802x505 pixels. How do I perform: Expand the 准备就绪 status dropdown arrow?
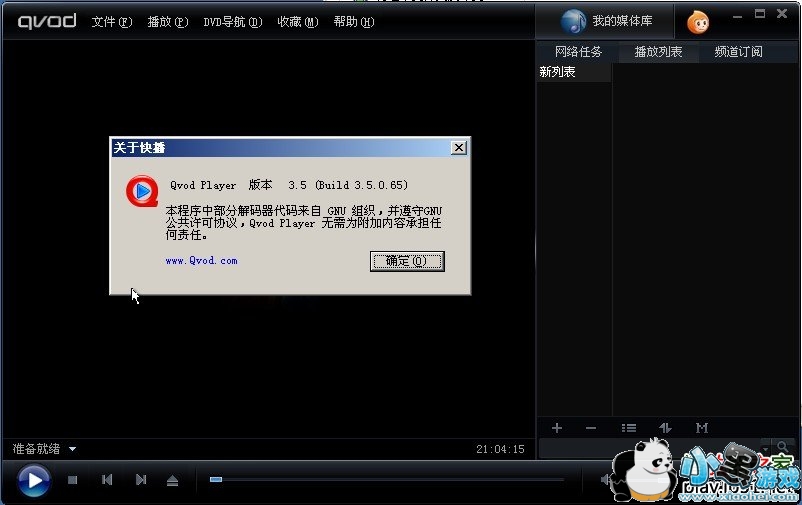[x=73, y=449]
